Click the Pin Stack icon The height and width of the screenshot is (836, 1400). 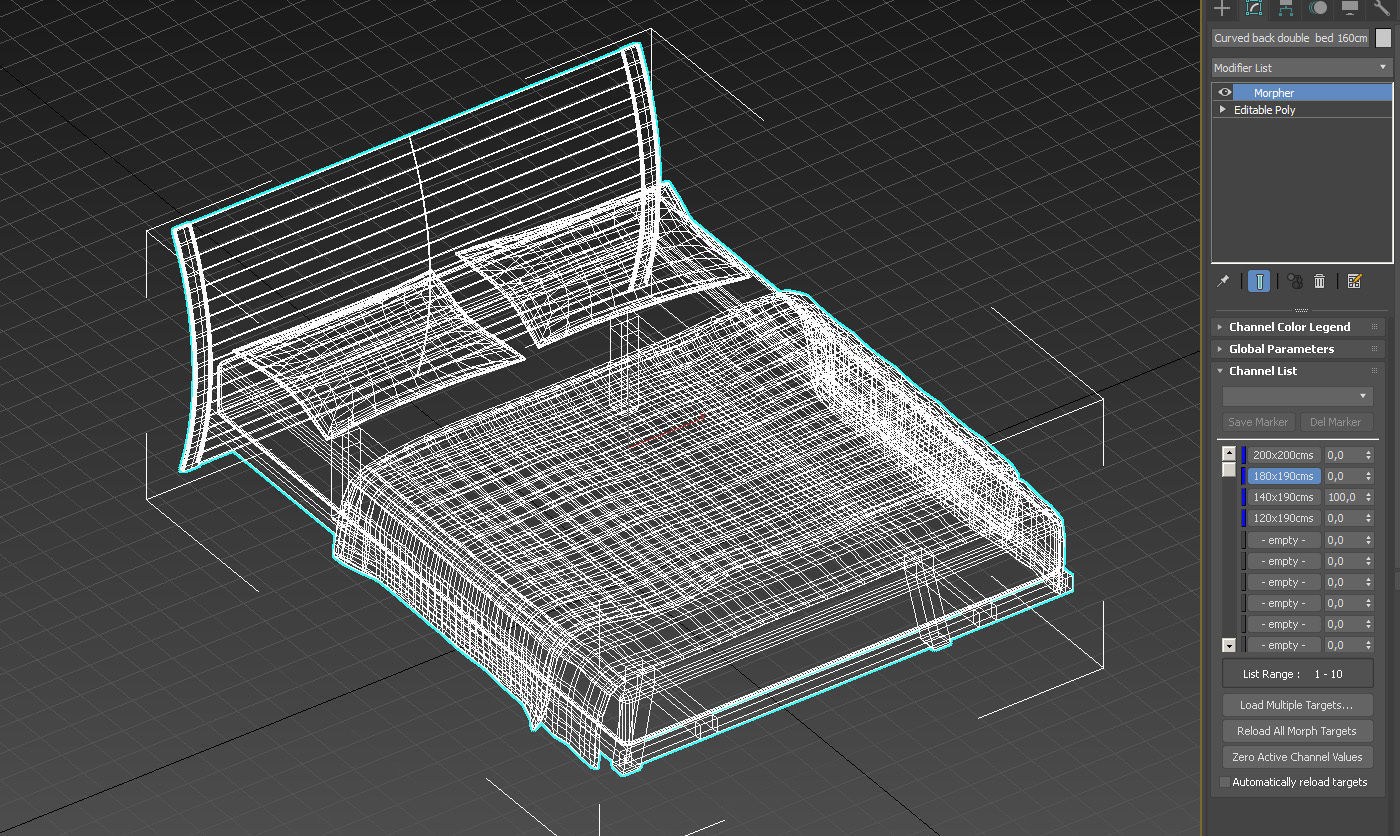(x=1223, y=282)
